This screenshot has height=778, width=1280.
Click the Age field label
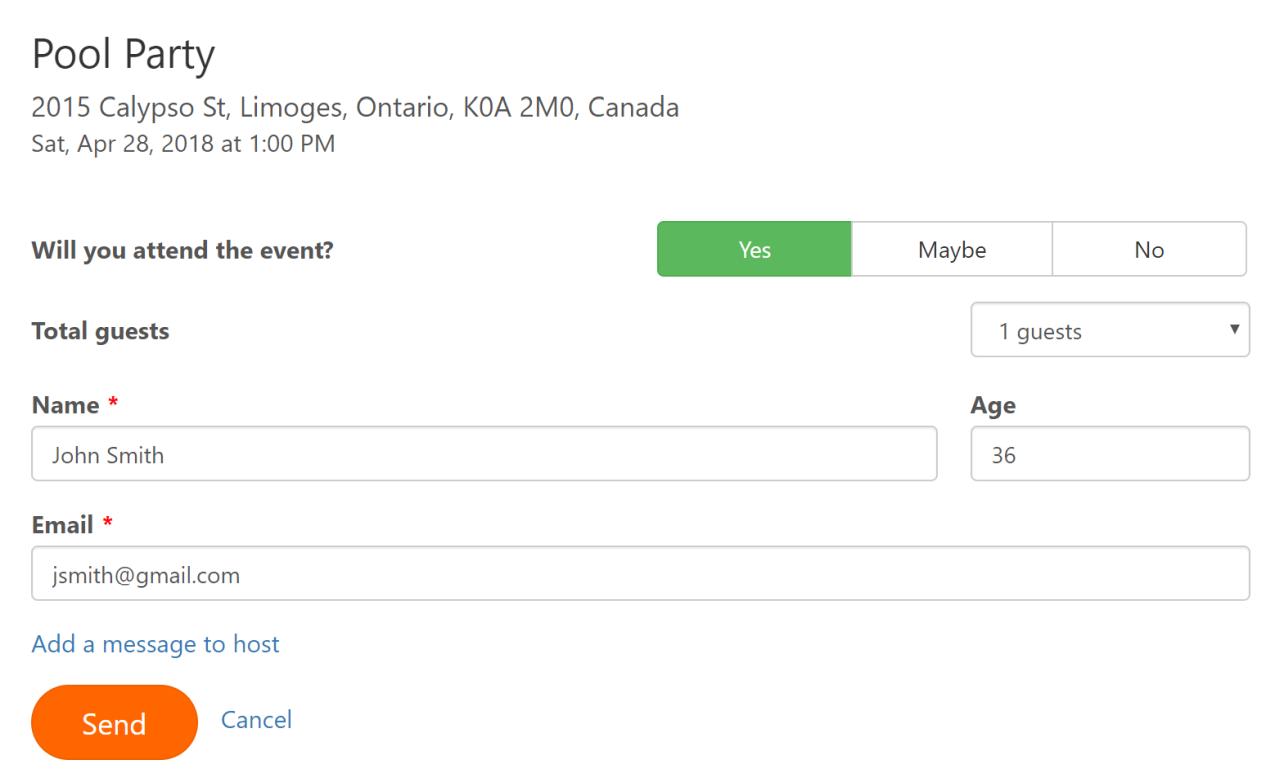click(993, 405)
